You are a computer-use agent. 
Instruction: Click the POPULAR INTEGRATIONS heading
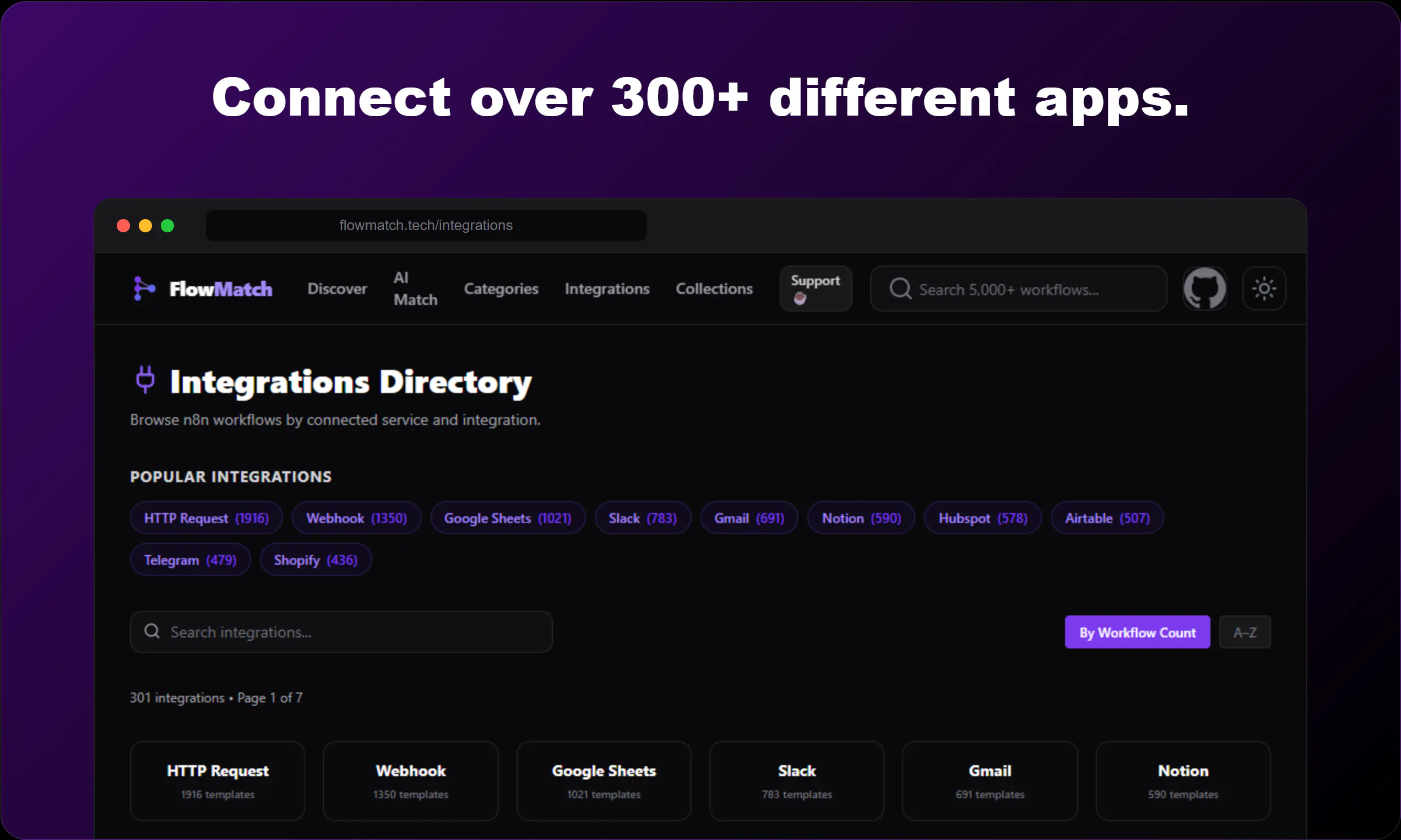point(231,477)
